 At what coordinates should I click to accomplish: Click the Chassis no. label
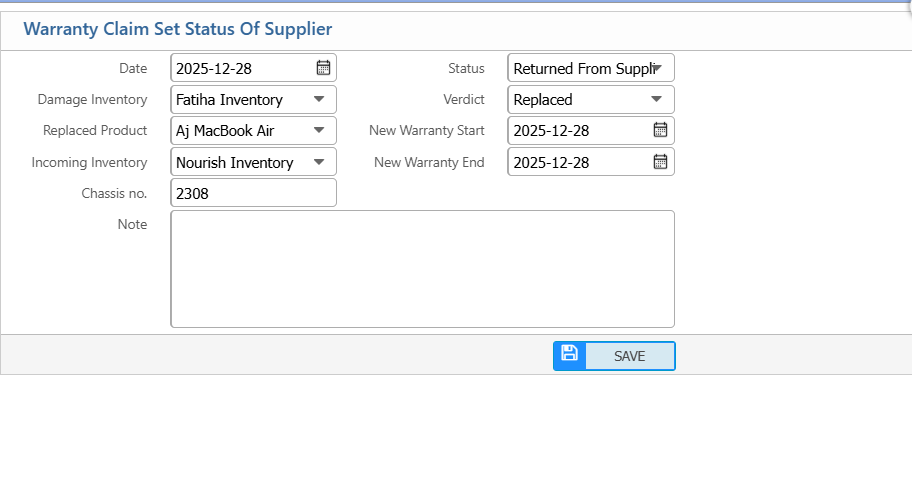pos(114,193)
